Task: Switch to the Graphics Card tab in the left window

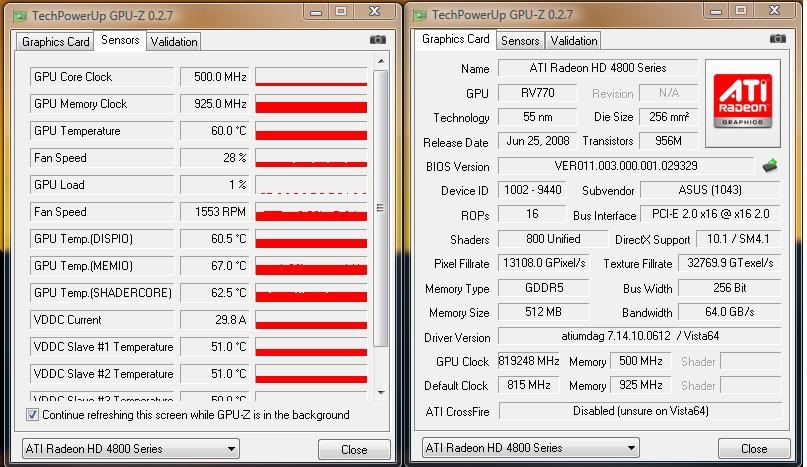Action: pyautogui.click(x=56, y=42)
